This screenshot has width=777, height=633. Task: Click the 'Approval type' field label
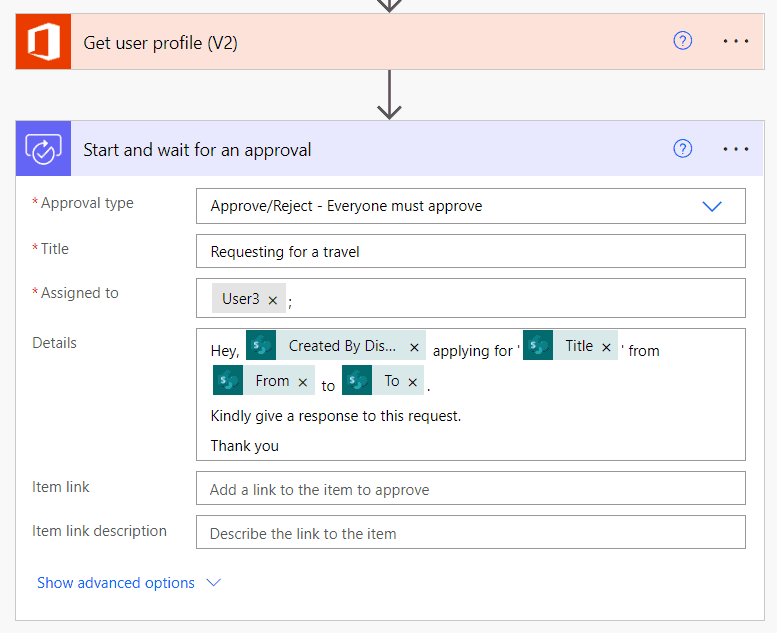pos(87,203)
